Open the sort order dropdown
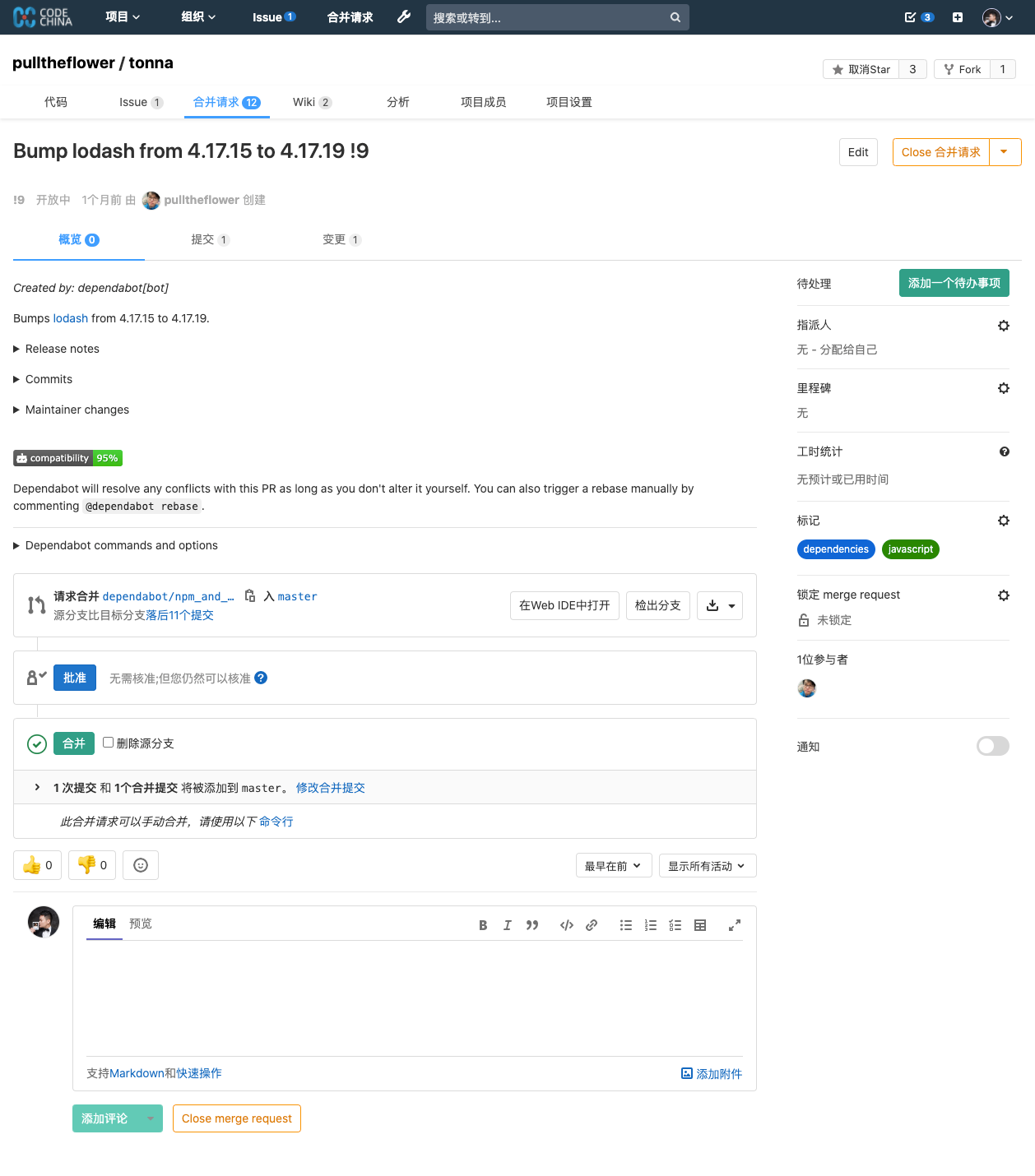This screenshot has height=1176, width=1035. click(614, 866)
